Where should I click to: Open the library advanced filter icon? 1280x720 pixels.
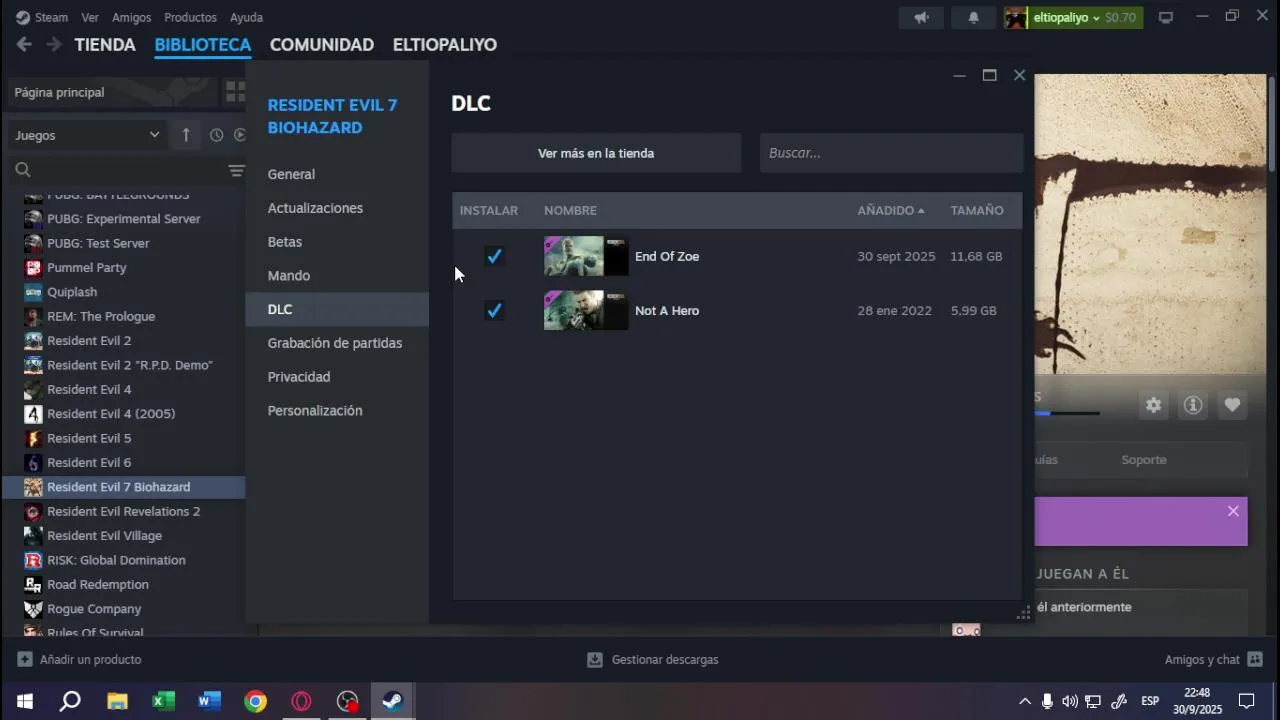pyautogui.click(x=236, y=171)
